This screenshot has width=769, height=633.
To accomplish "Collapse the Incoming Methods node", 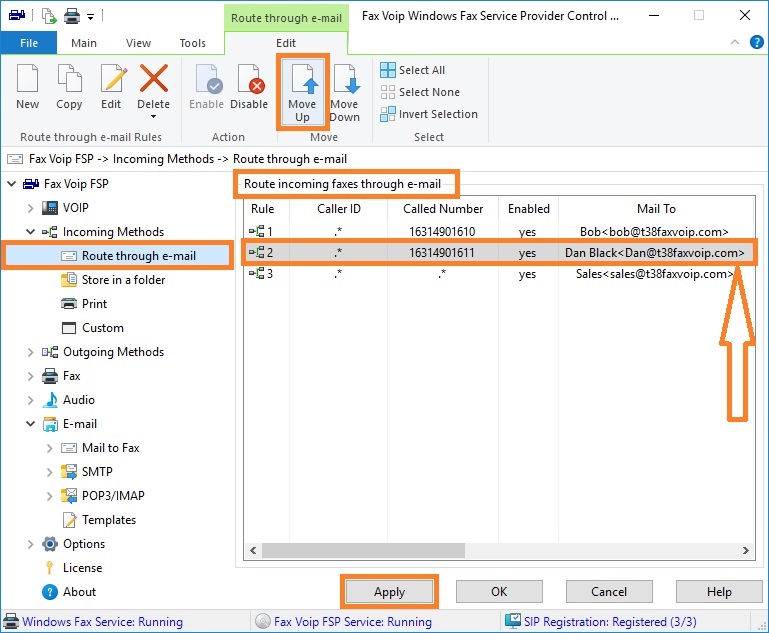I will click(30, 231).
